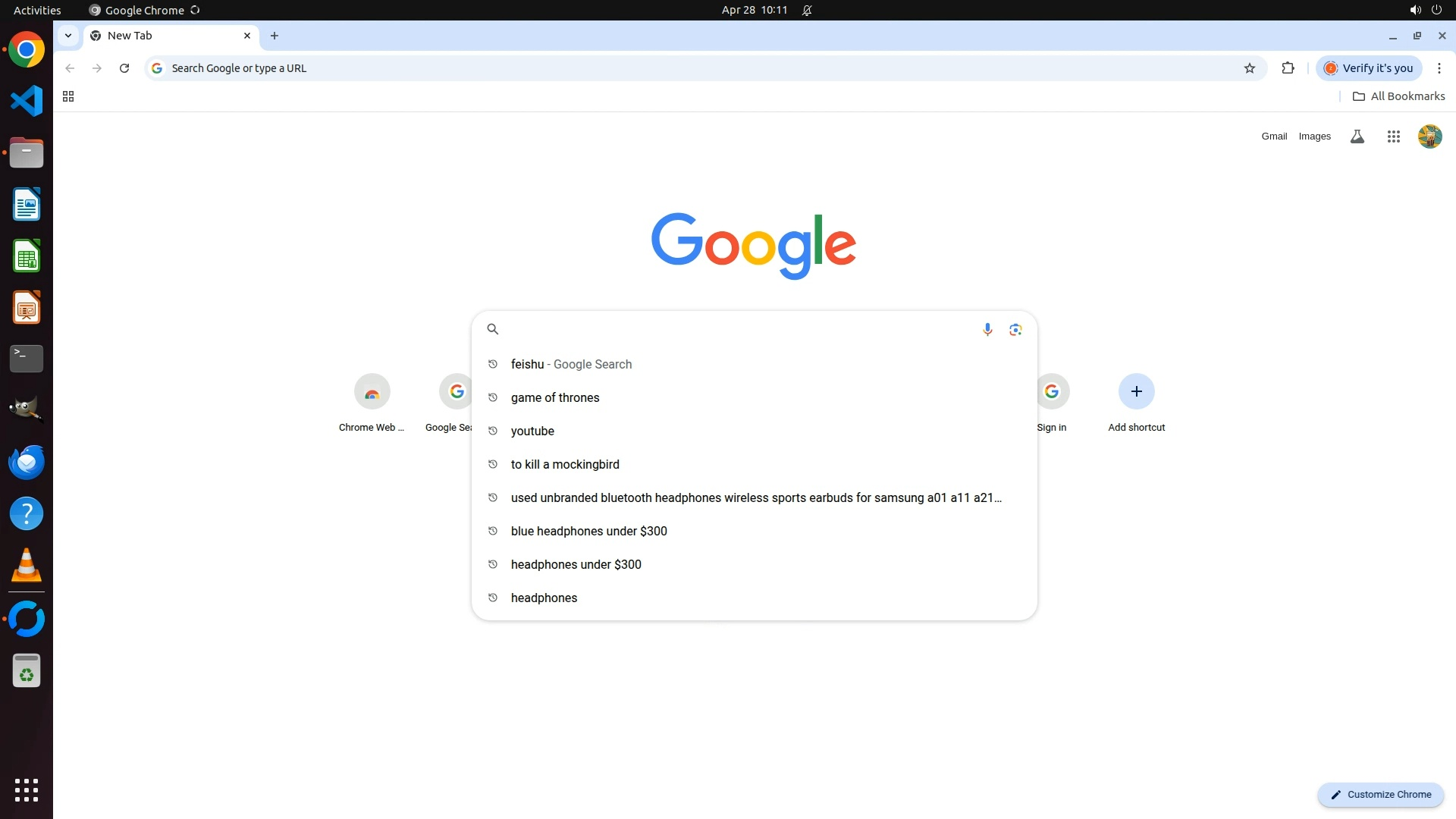
Task: Click the Gmail link
Action: 1274,136
